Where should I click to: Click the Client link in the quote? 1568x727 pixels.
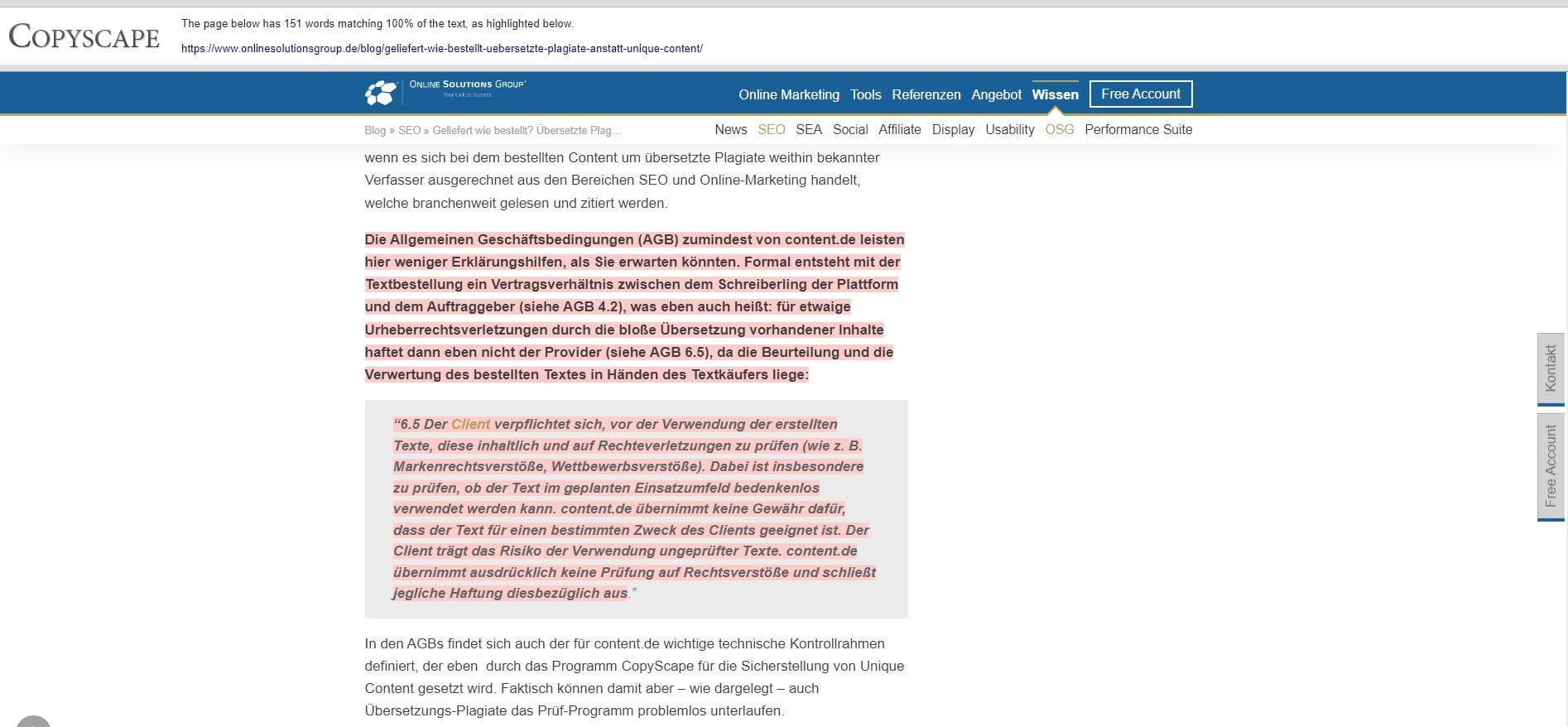pos(471,424)
